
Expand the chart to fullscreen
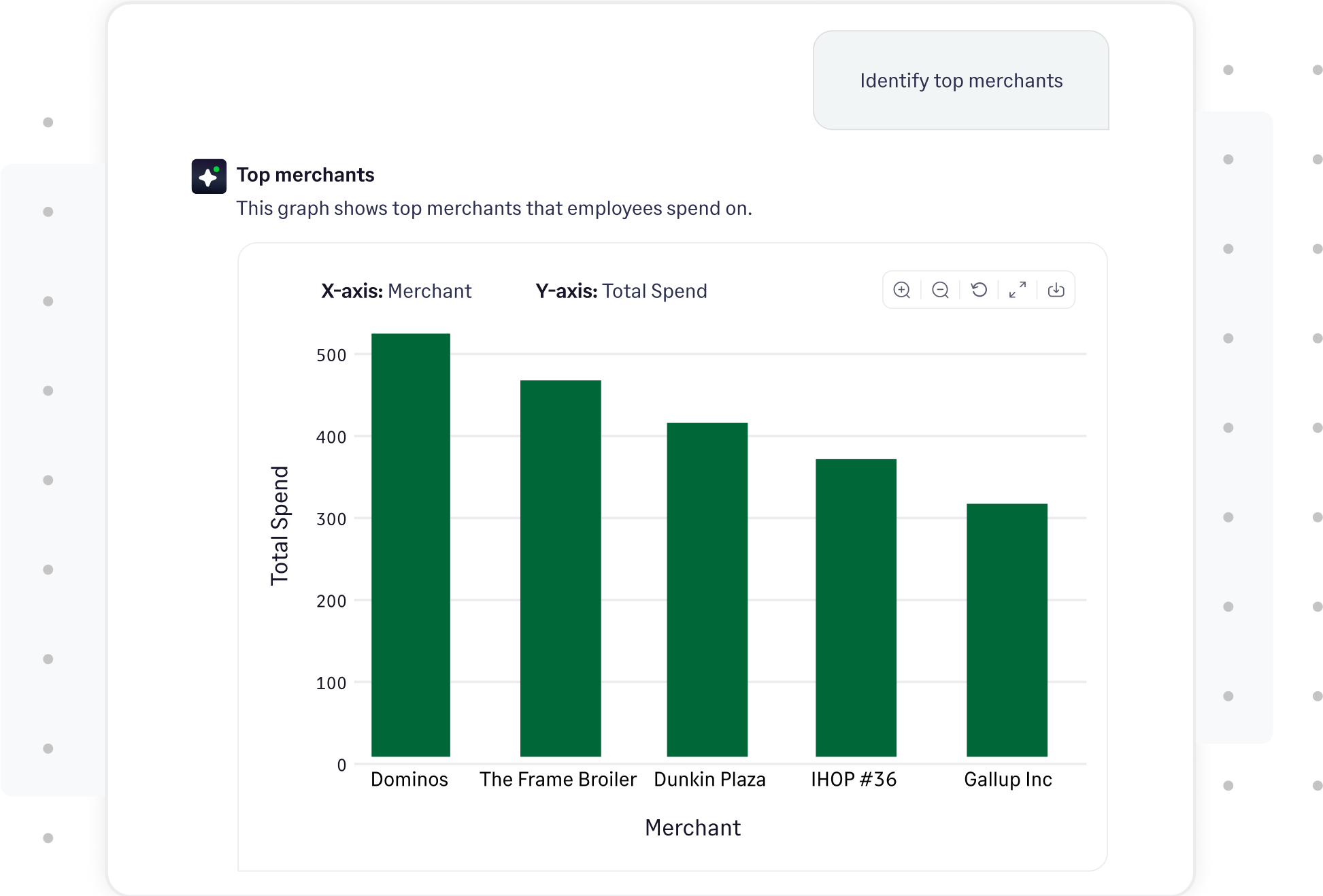1018,290
